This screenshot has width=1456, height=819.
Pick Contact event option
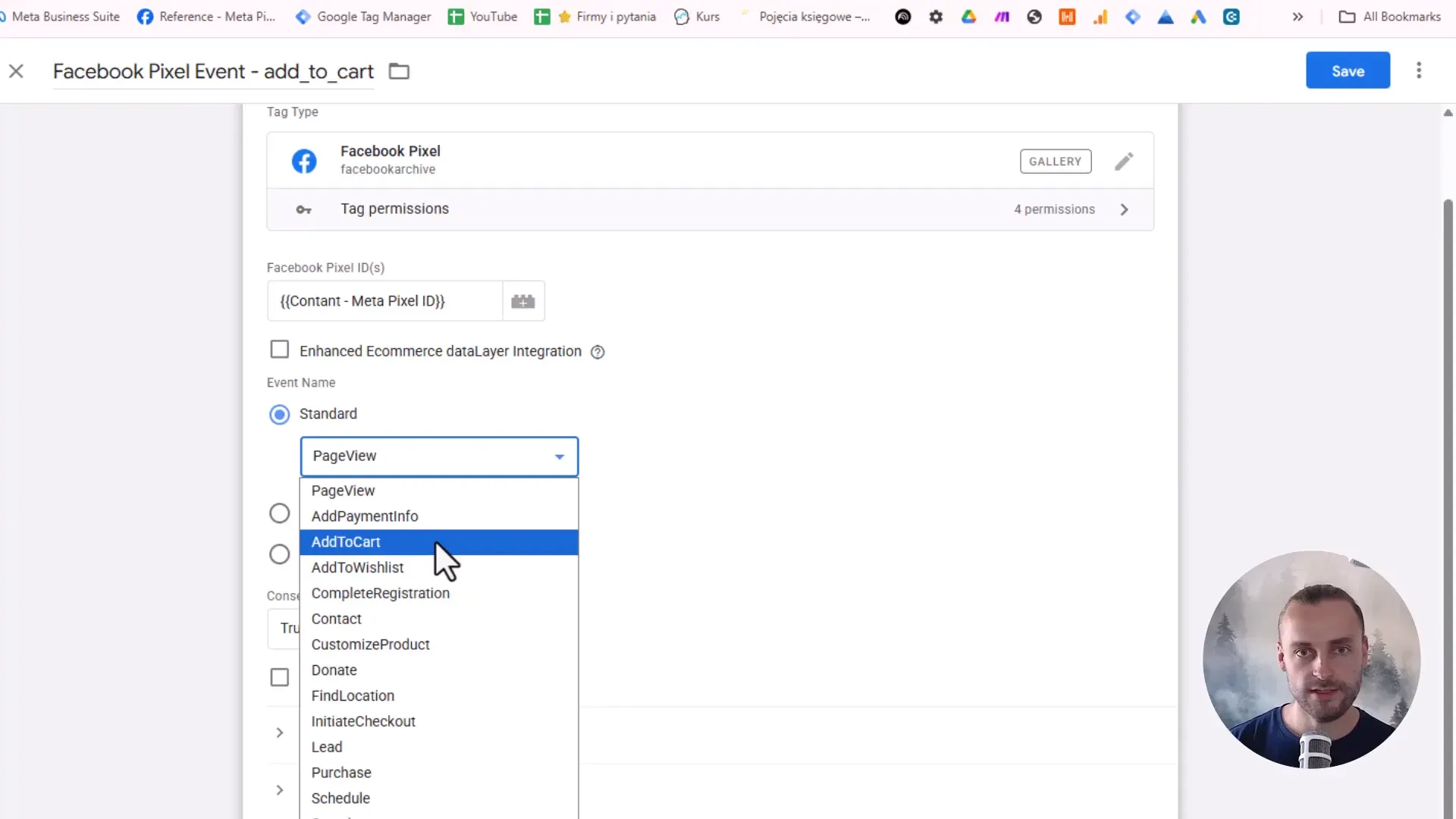(439, 620)
